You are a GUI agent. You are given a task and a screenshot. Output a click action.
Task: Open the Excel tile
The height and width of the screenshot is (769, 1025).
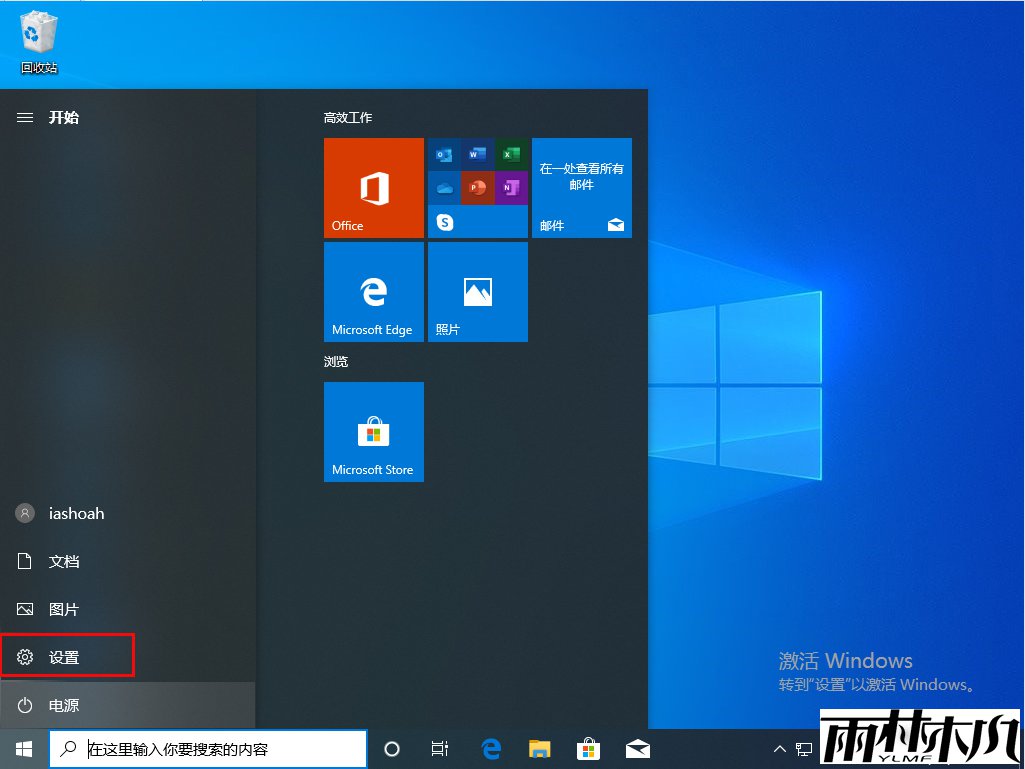(x=511, y=154)
